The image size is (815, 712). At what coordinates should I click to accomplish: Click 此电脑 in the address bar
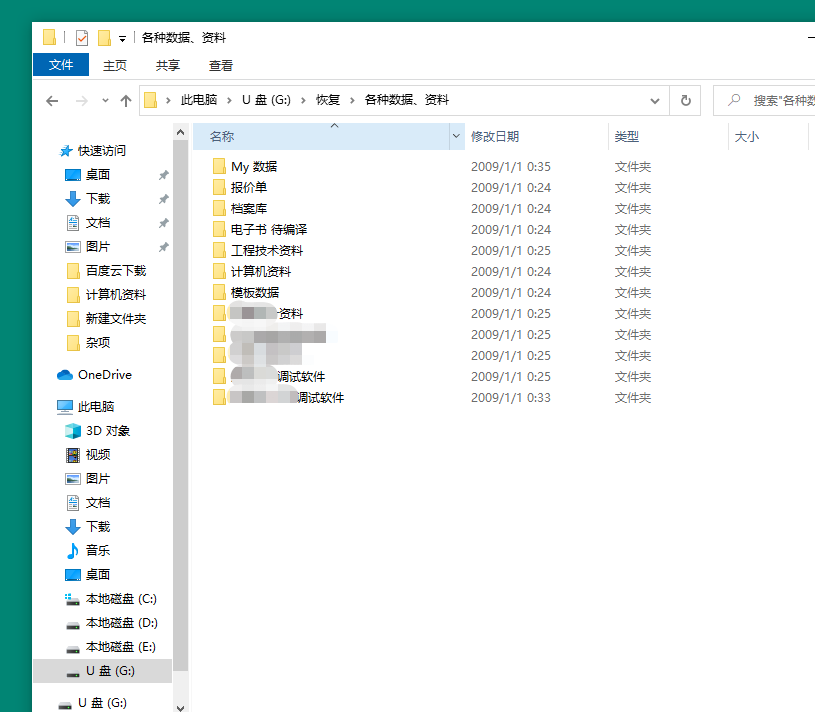[x=199, y=100]
